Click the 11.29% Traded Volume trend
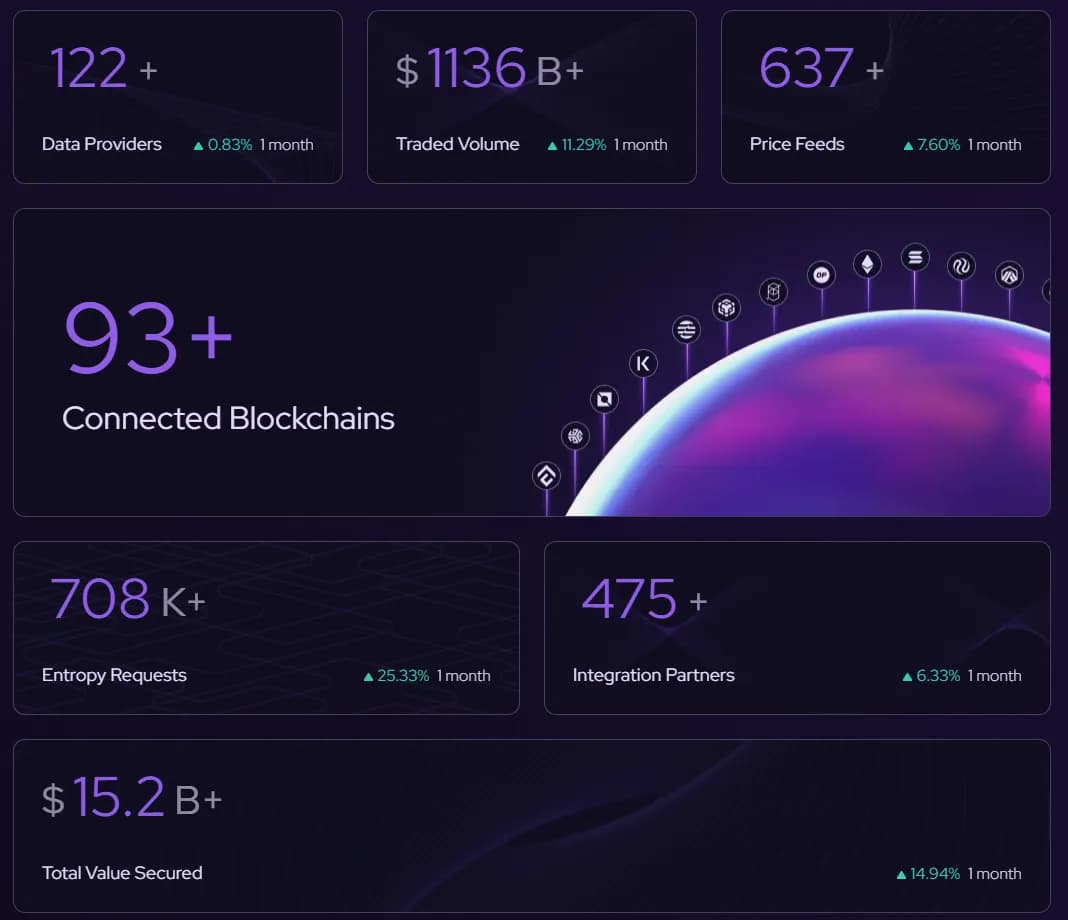 tap(577, 145)
